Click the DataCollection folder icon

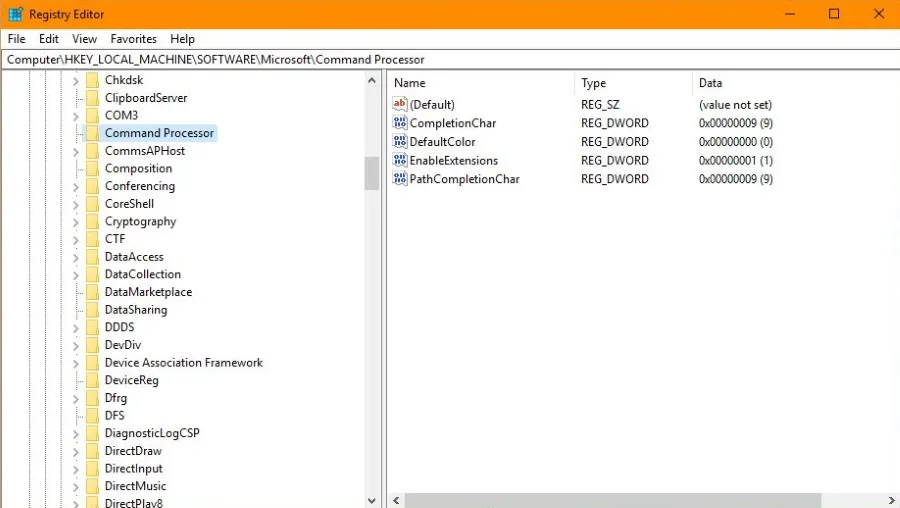[92, 274]
